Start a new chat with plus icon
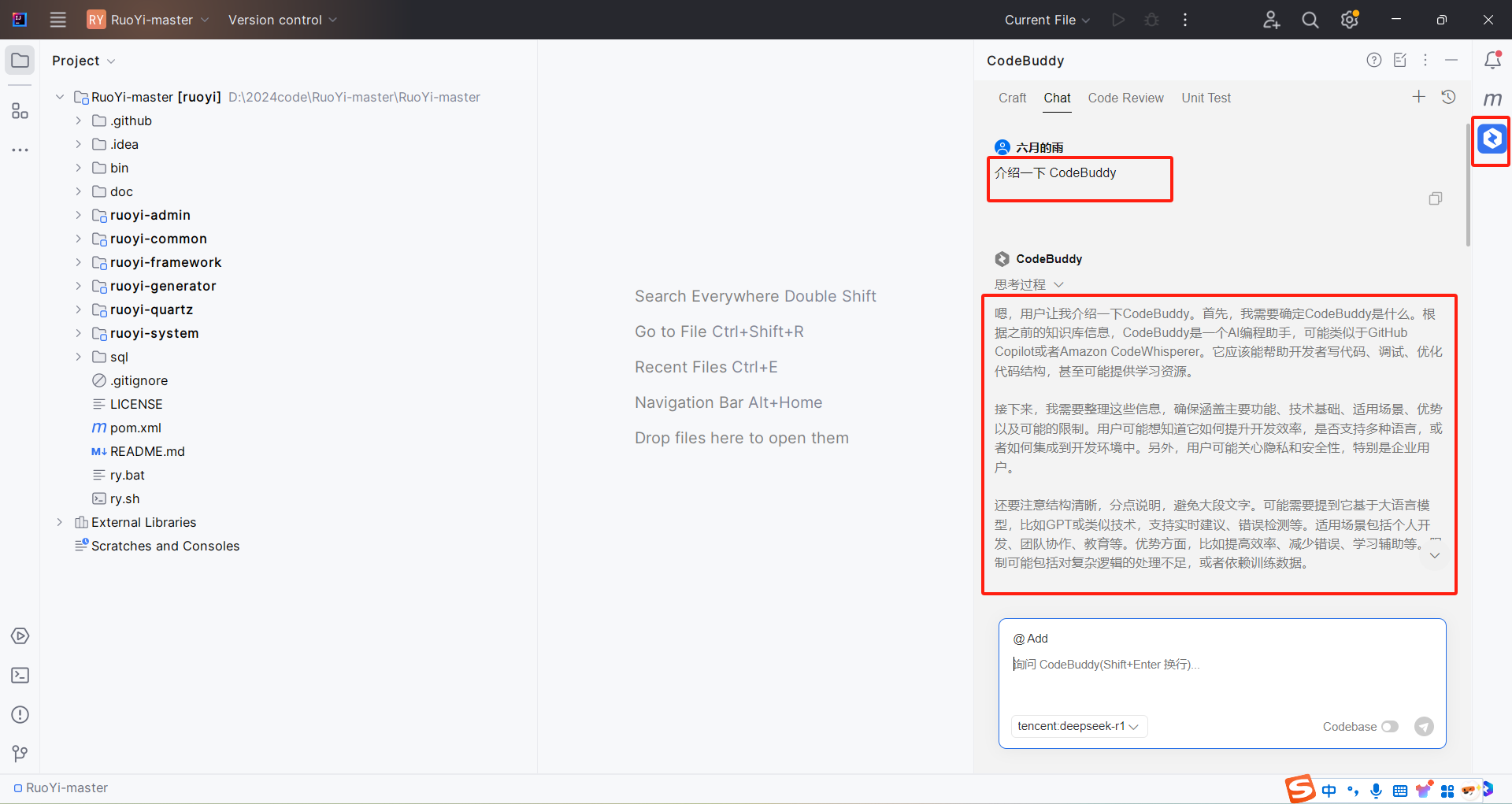The image size is (1512, 804). tap(1419, 97)
